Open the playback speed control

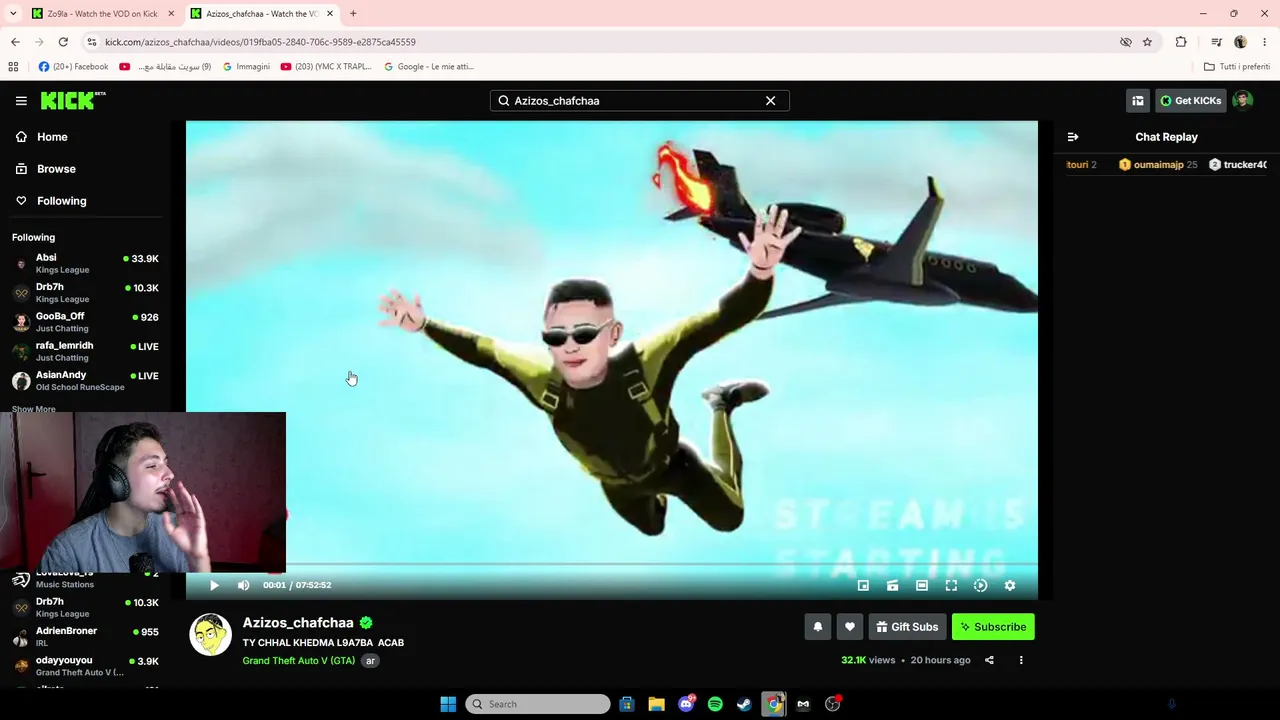(981, 585)
